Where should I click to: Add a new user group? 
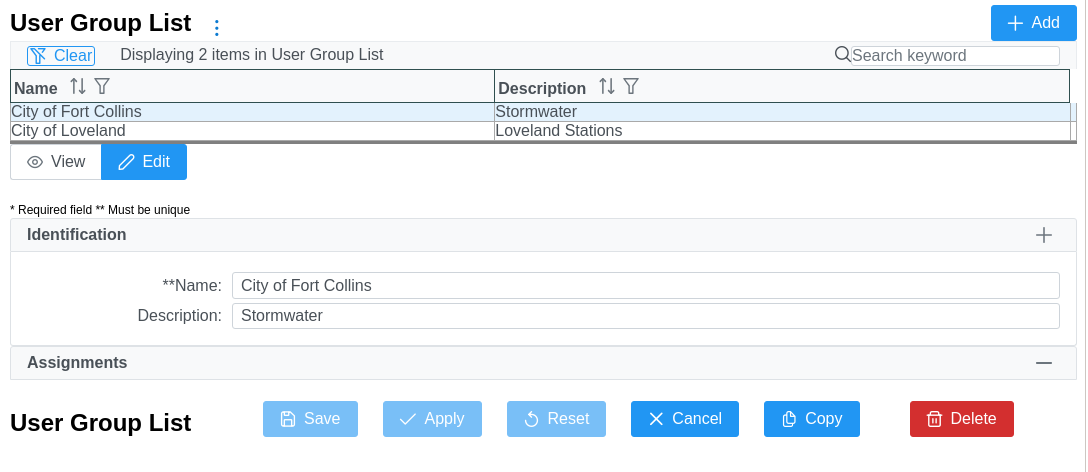(1033, 23)
